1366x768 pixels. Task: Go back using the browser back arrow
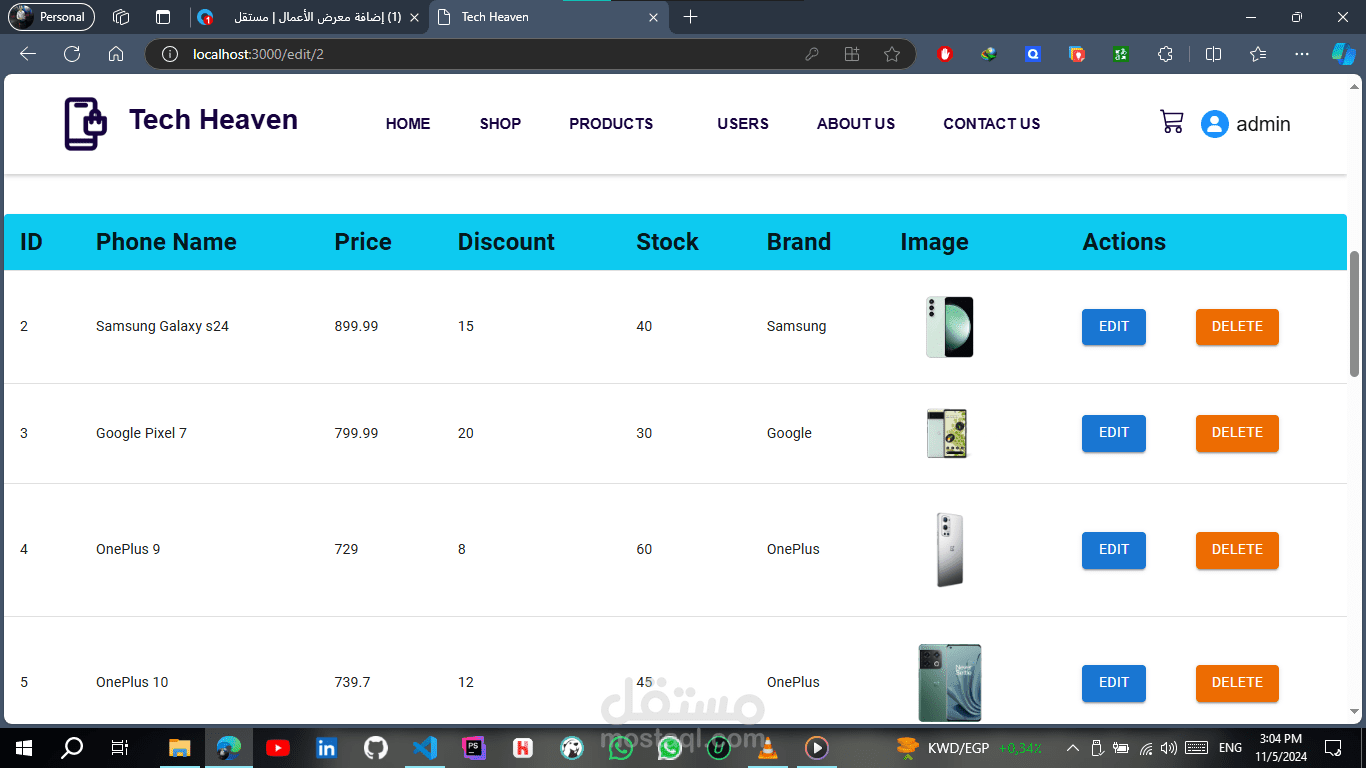pos(28,54)
